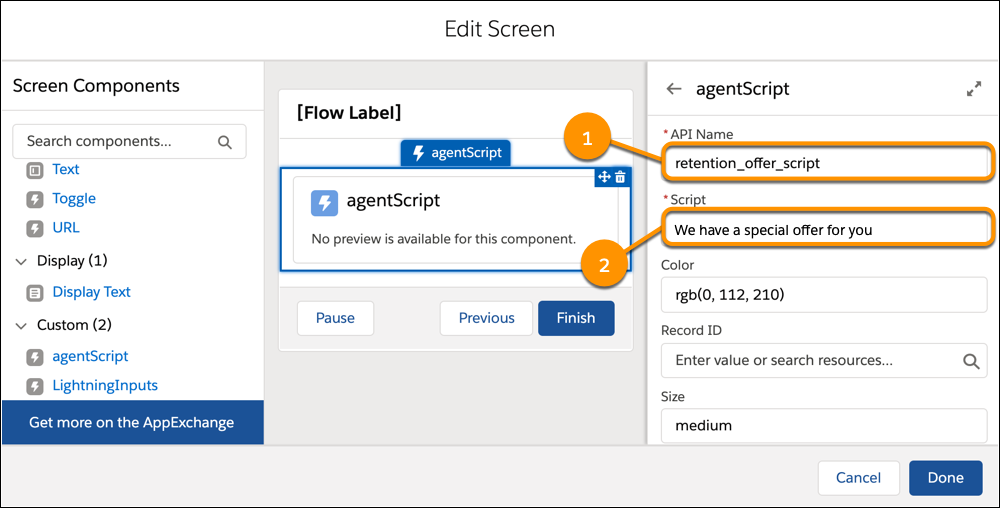Add the Display Text component

[x=91, y=292]
